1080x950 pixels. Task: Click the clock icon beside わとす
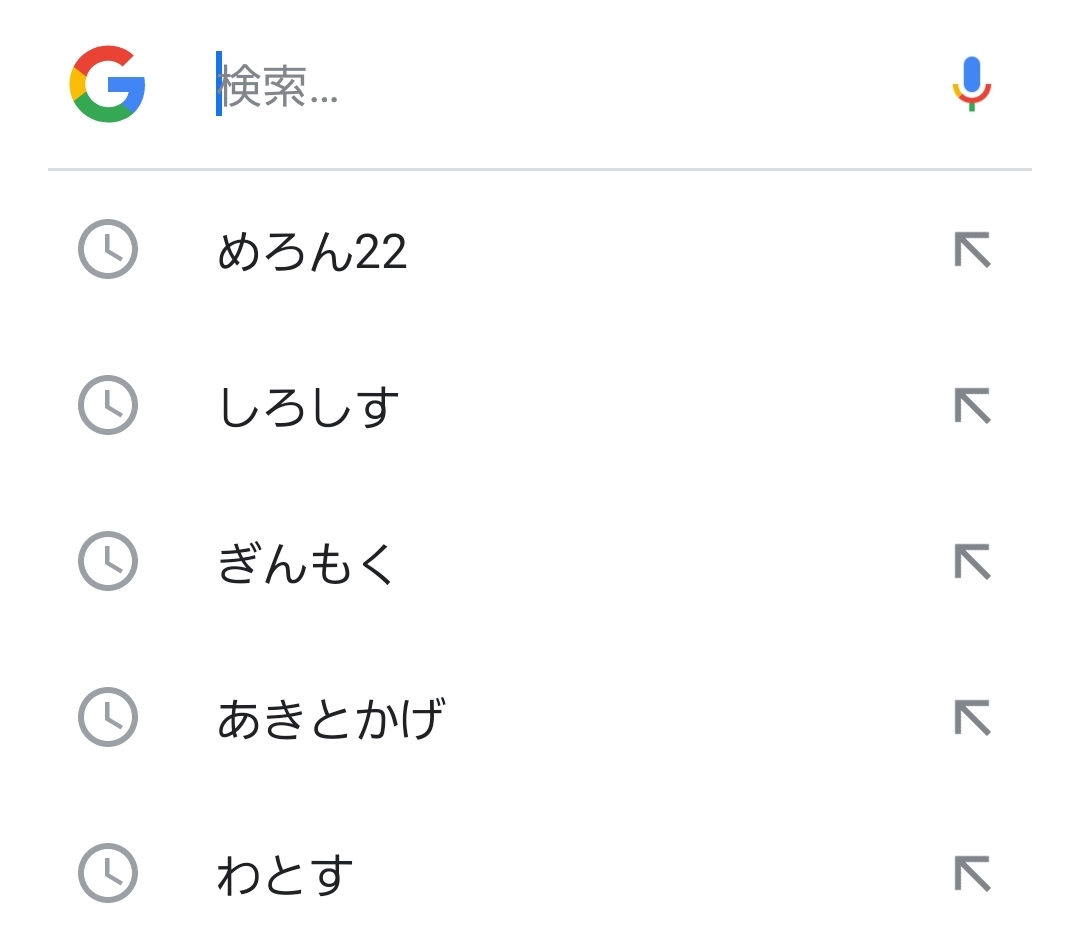pos(107,873)
